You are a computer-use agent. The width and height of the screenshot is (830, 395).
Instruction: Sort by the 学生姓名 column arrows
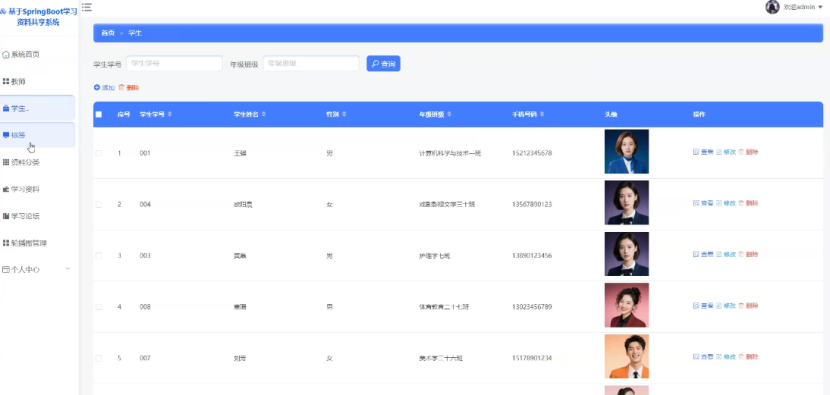264,114
